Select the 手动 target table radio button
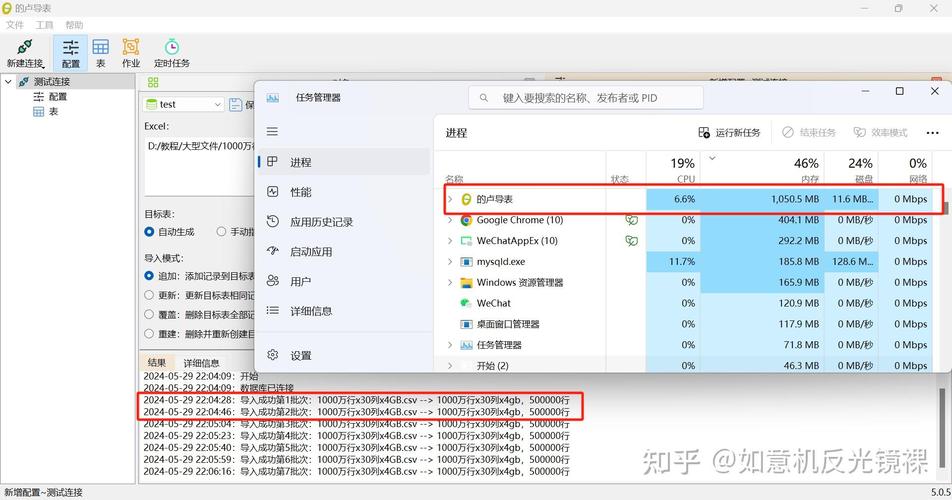 pyautogui.click(x=222, y=232)
